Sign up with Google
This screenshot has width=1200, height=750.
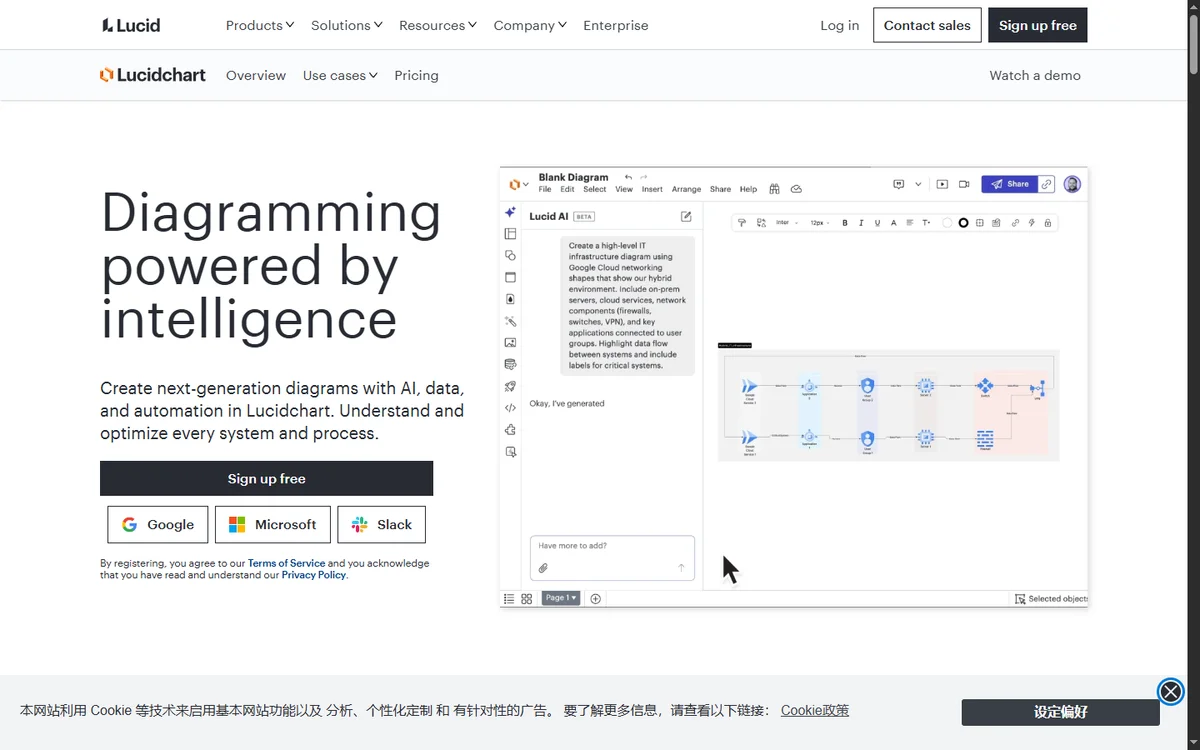click(158, 524)
